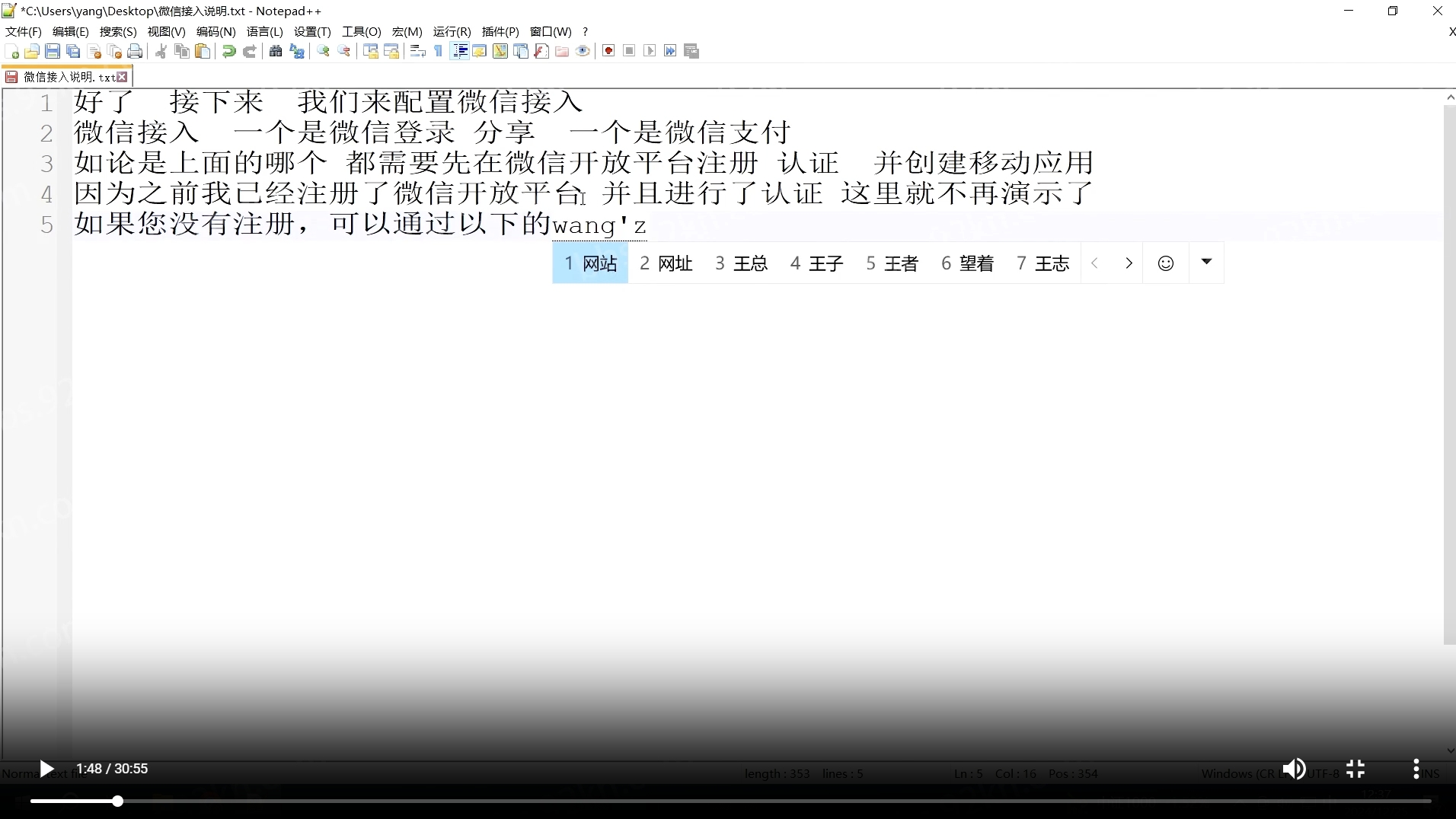1456x819 pixels.
Task: Toggle the Monitoring eye icon
Action: [583, 51]
